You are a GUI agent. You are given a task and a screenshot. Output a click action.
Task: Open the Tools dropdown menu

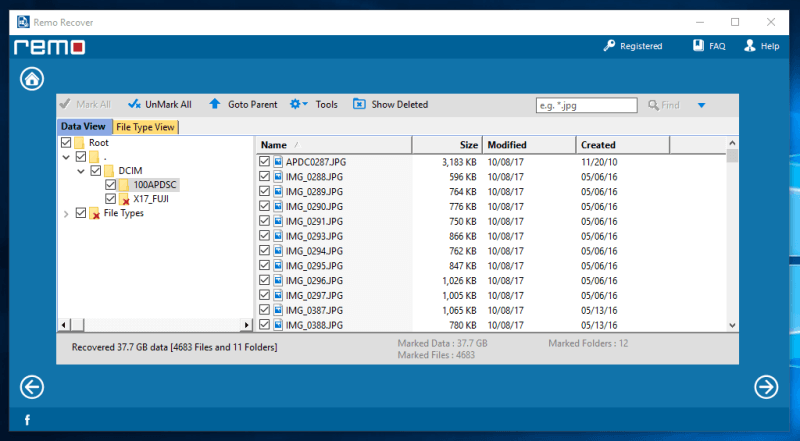[305, 104]
